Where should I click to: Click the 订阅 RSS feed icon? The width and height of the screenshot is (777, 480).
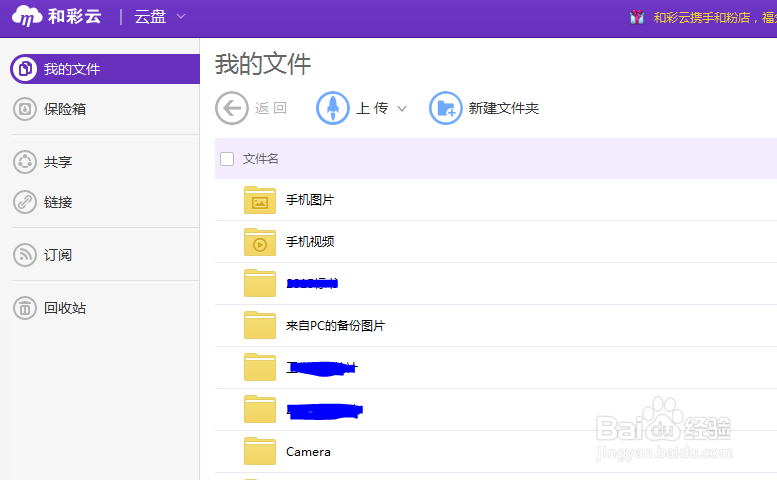[25, 255]
